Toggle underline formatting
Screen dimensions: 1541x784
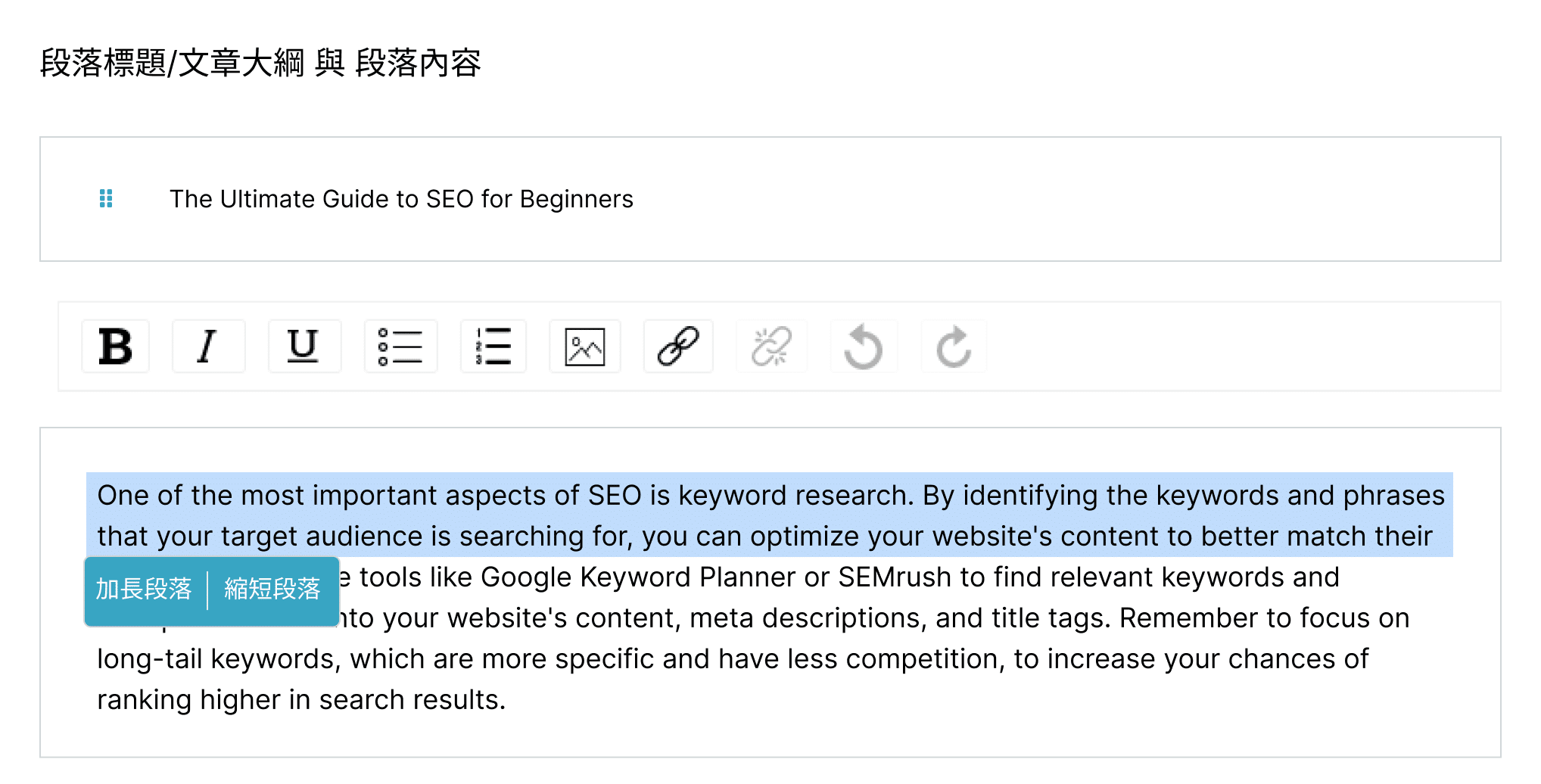(x=304, y=347)
